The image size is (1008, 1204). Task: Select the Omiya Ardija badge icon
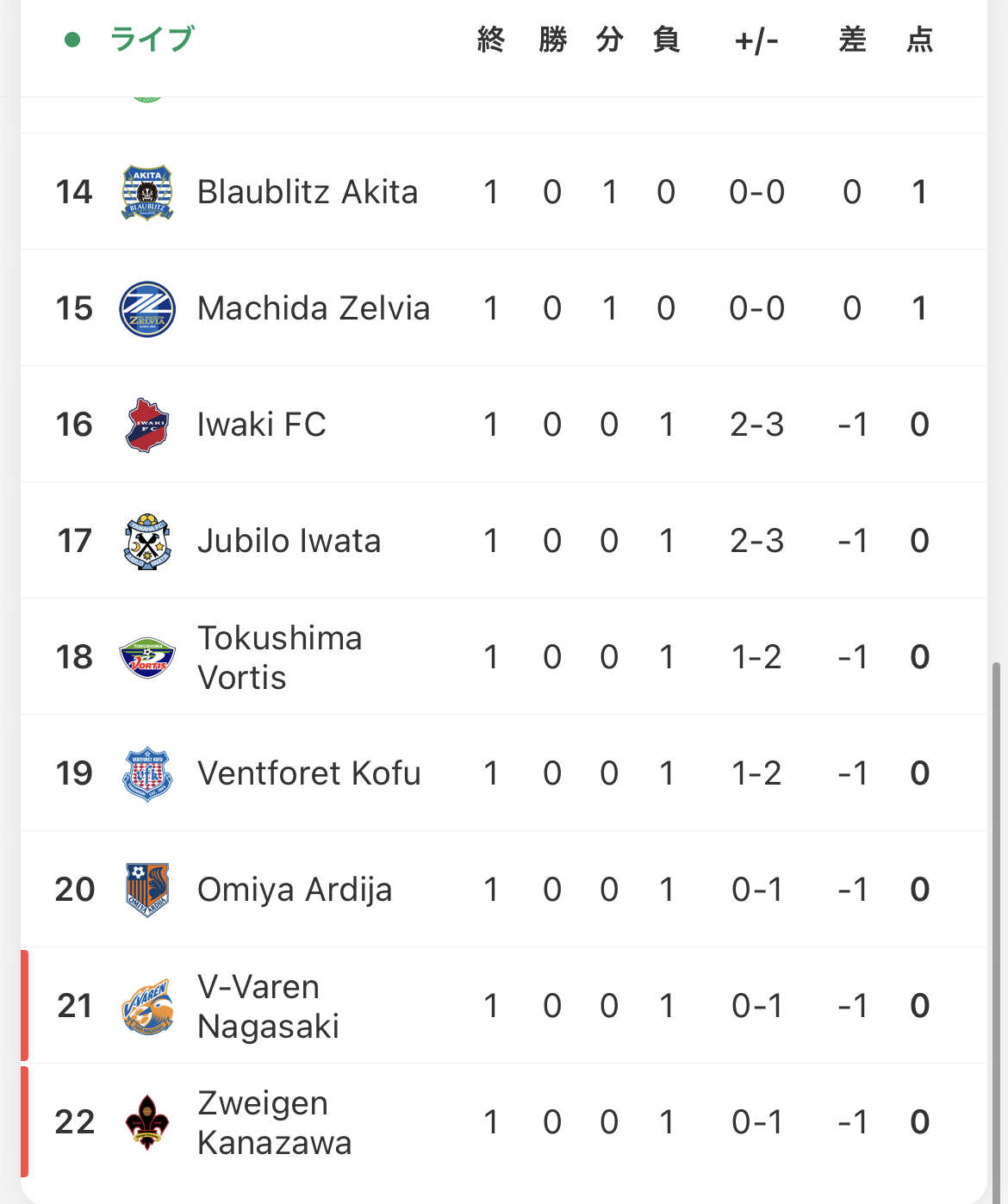147,890
